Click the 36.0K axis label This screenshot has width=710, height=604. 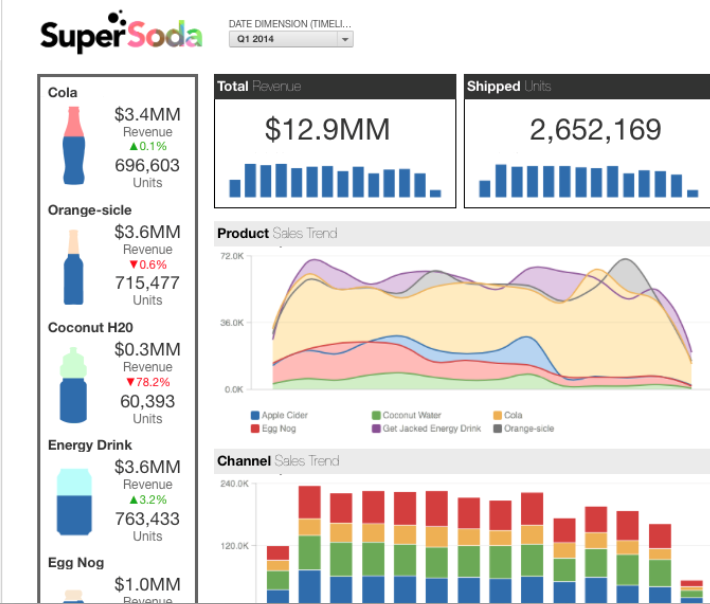point(232,323)
